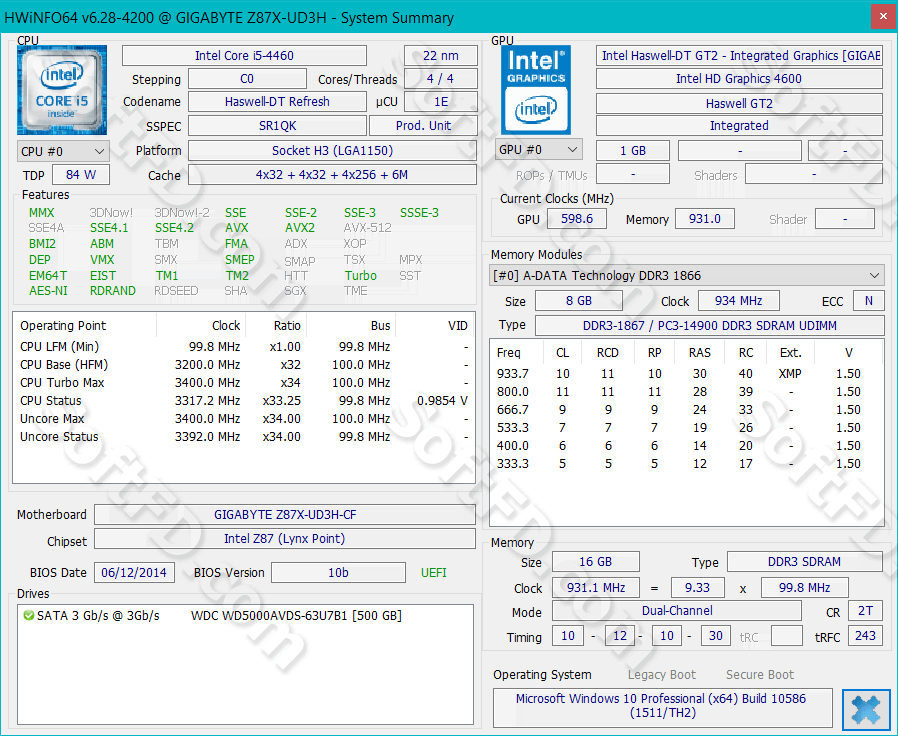Click the total memory size 16 GB field
Screen dimensions: 898x736
[x=596, y=562]
